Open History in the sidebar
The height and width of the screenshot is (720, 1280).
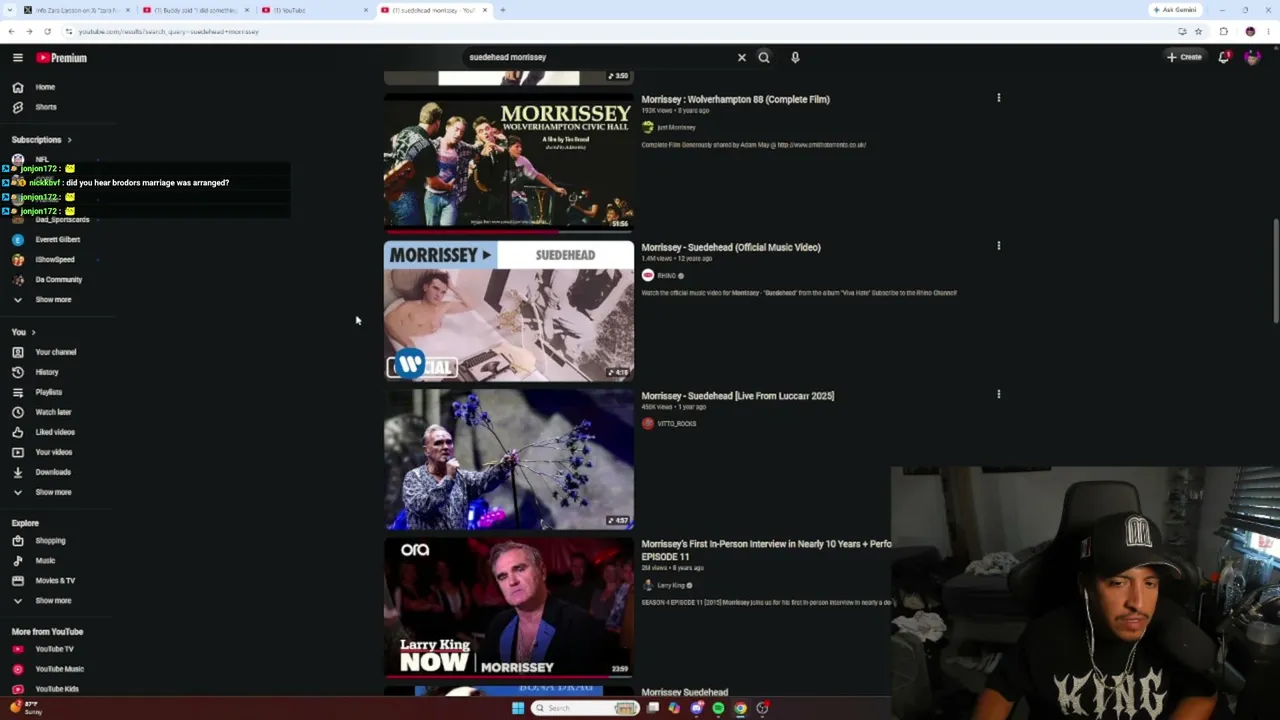click(47, 372)
